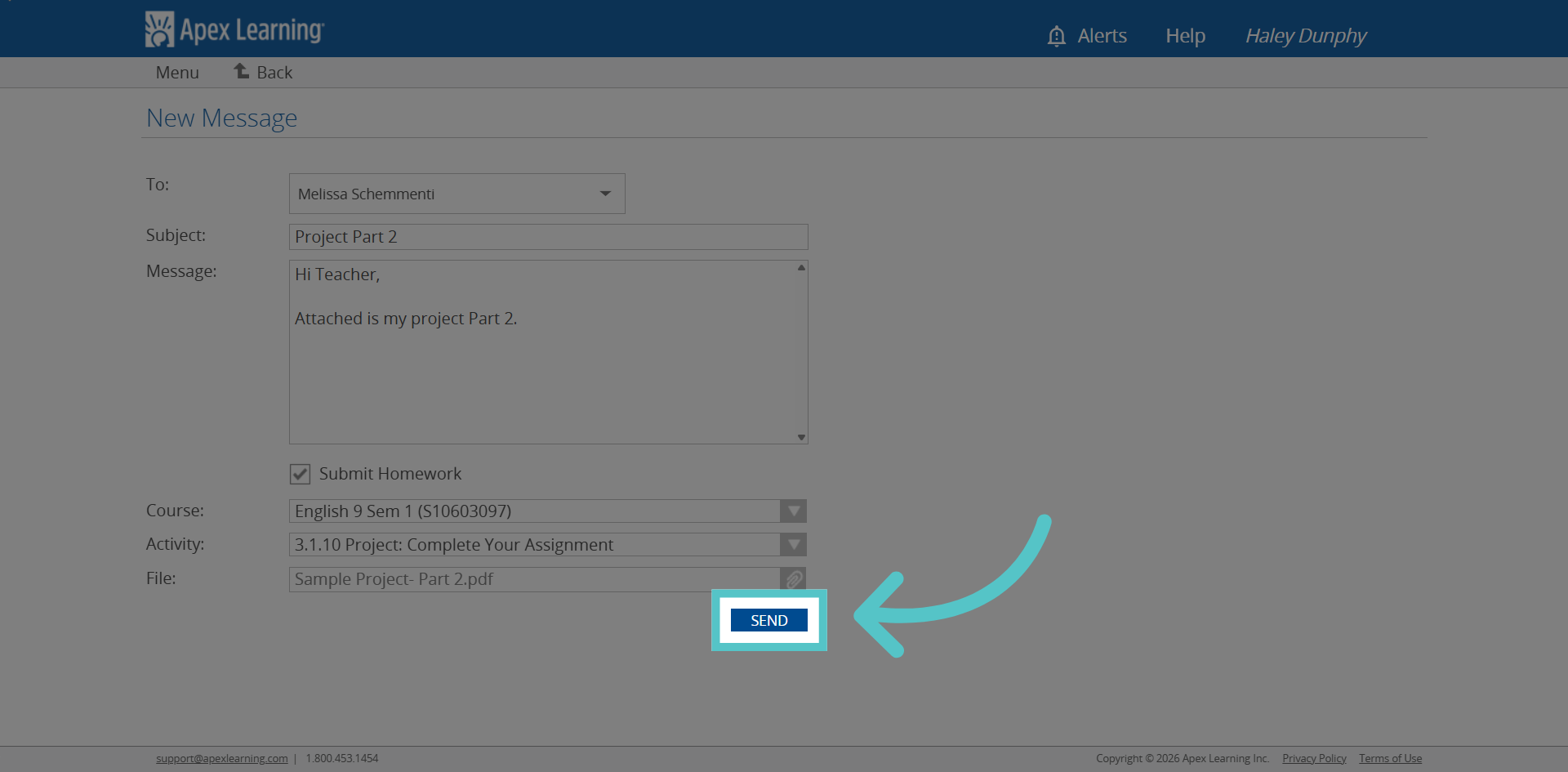1568x772 pixels.
Task: Click the paperclip attach file icon
Action: [x=794, y=579]
